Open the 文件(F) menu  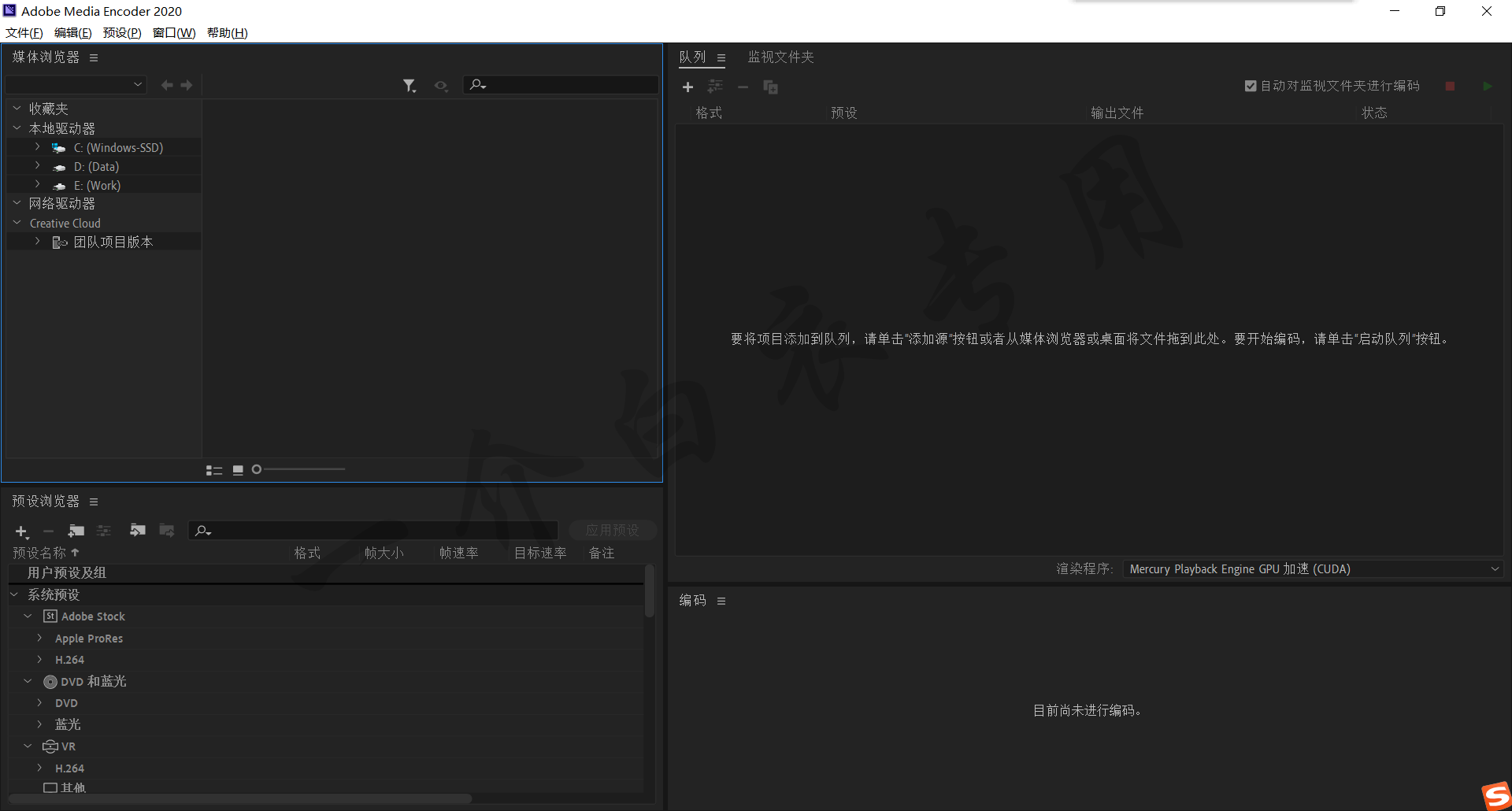(24, 32)
